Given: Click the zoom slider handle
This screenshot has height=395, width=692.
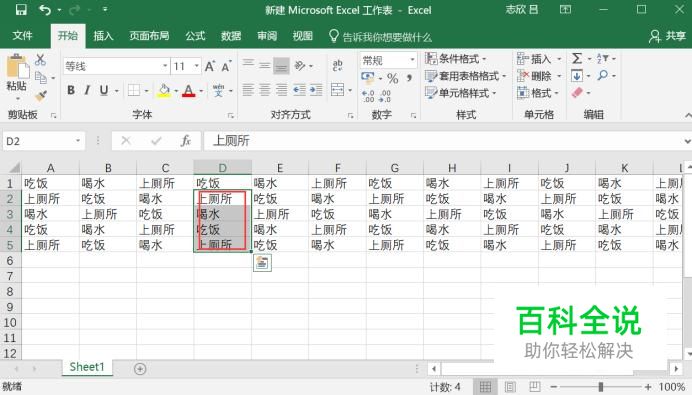Looking at the screenshot, I should [x=601, y=387].
